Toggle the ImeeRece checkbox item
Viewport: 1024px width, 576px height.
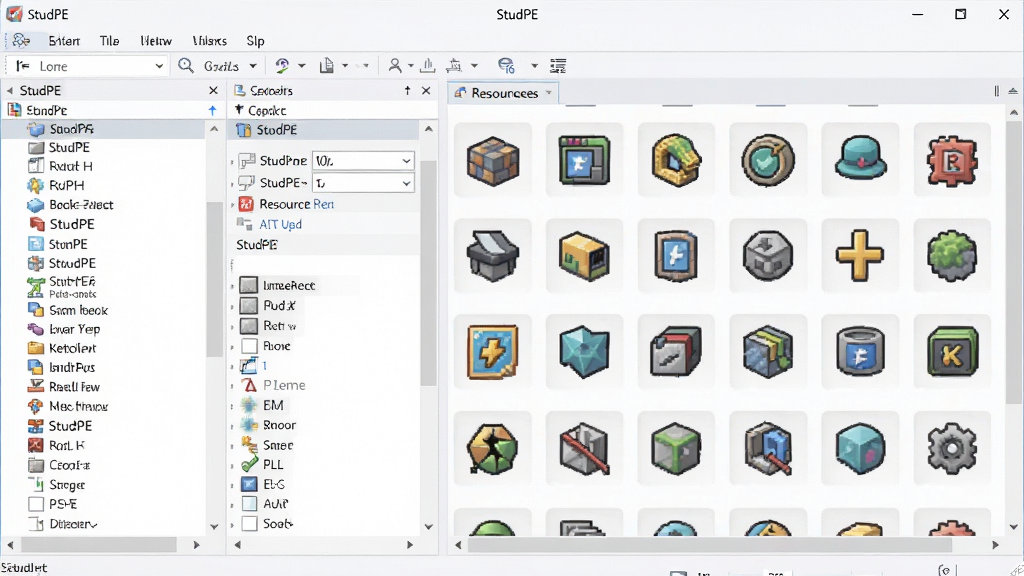(248, 285)
